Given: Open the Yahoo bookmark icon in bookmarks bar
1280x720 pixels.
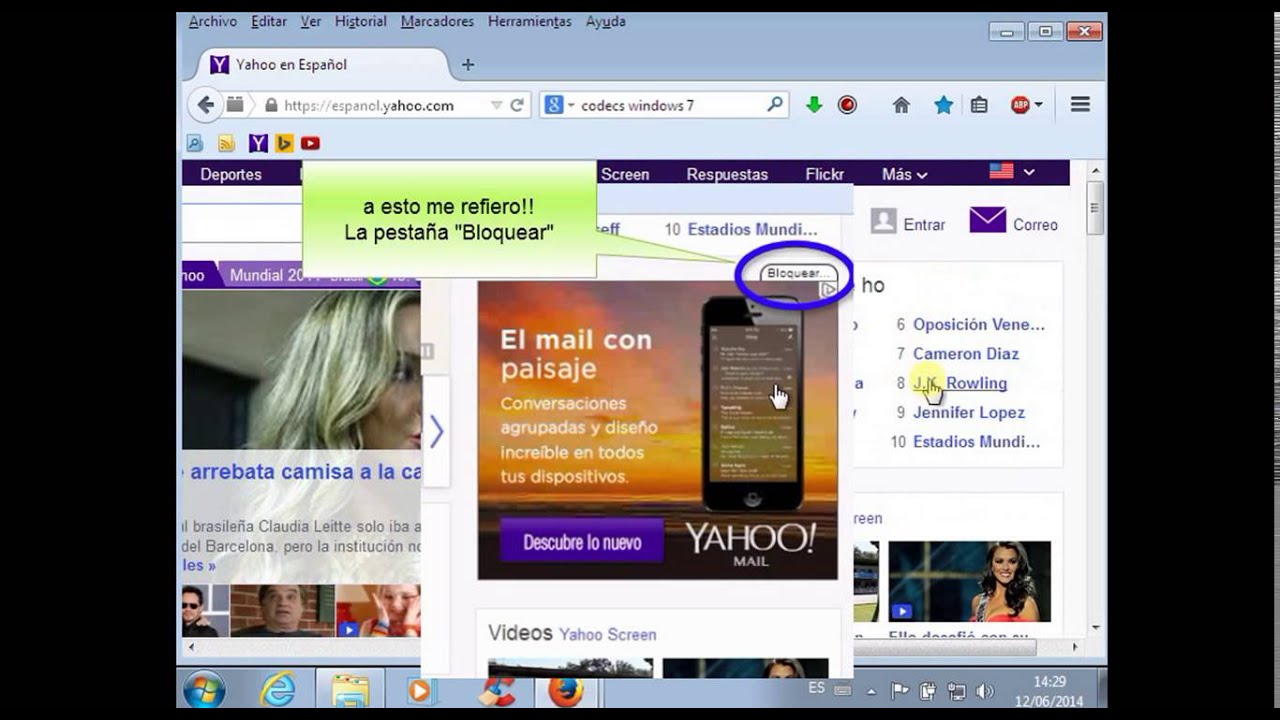Looking at the screenshot, I should (258, 143).
